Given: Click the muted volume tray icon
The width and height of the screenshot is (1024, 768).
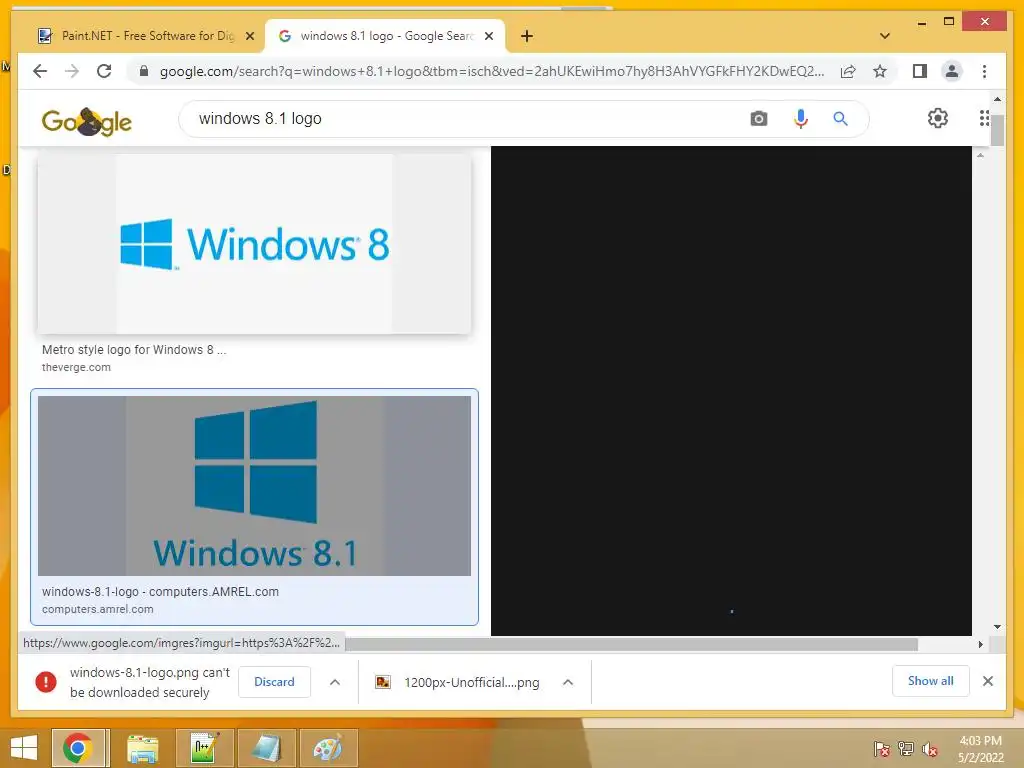Looking at the screenshot, I should 930,749.
